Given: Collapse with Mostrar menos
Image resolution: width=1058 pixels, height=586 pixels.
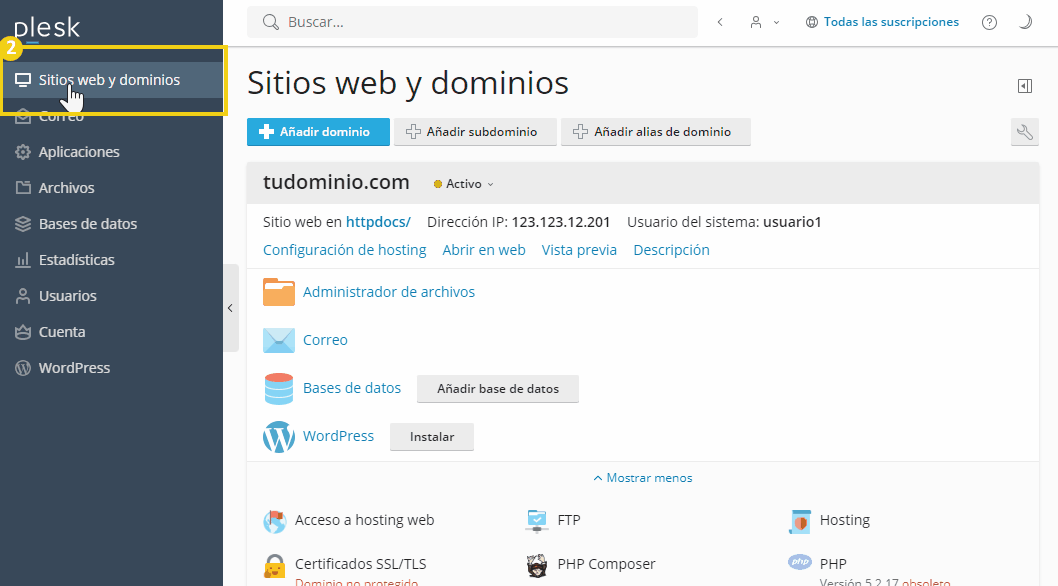Looking at the screenshot, I should (642, 478).
